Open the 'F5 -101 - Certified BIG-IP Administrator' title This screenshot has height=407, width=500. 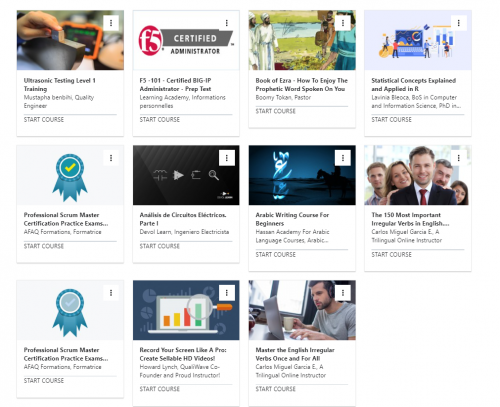pyautogui.click(x=175, y=85)
